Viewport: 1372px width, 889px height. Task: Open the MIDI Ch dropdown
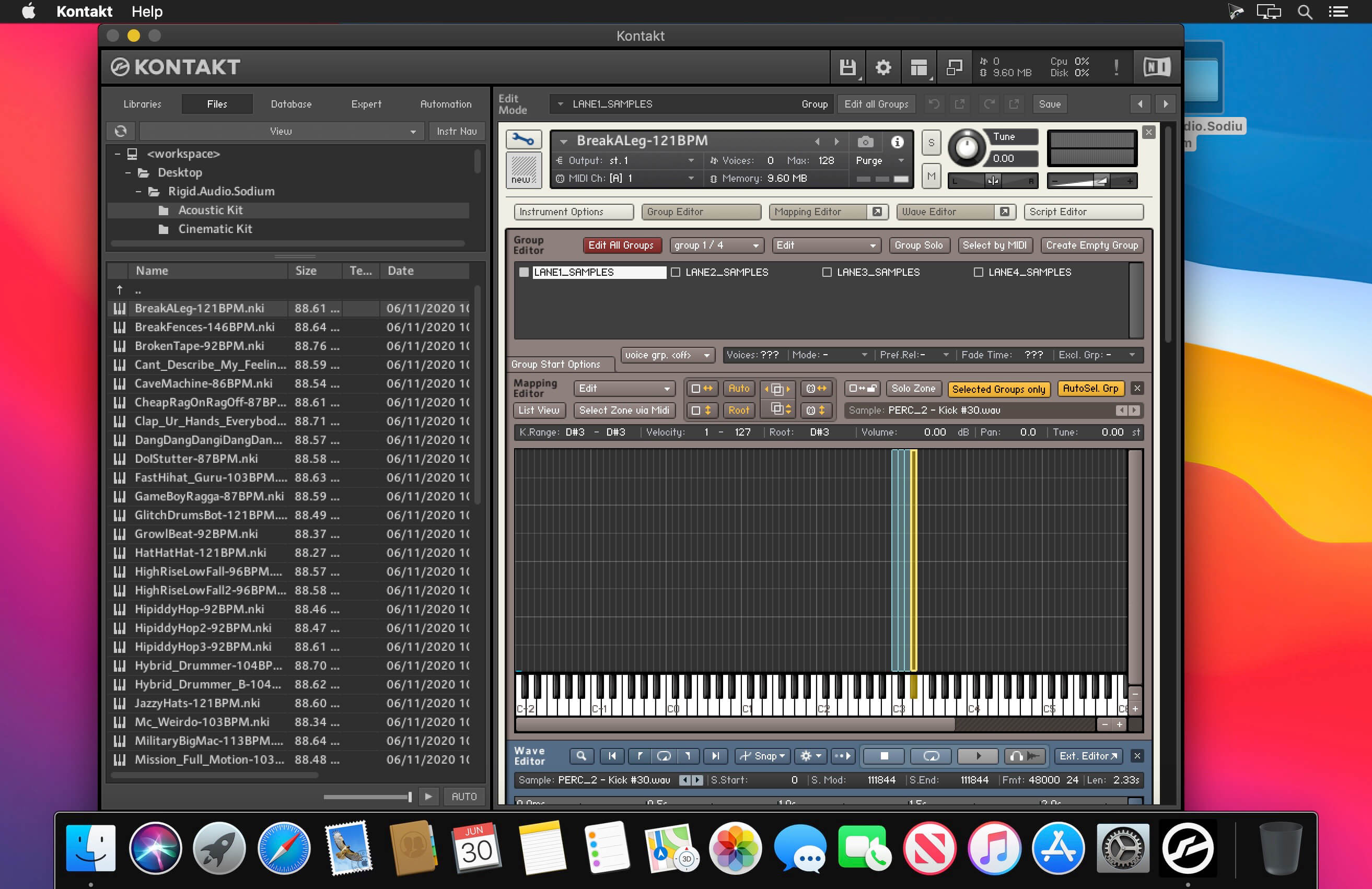[x=625, y=178]
